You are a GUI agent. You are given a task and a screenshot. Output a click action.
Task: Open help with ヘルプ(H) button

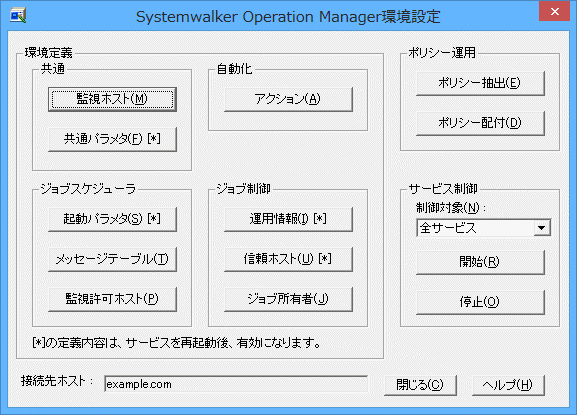tap(508, 385)
